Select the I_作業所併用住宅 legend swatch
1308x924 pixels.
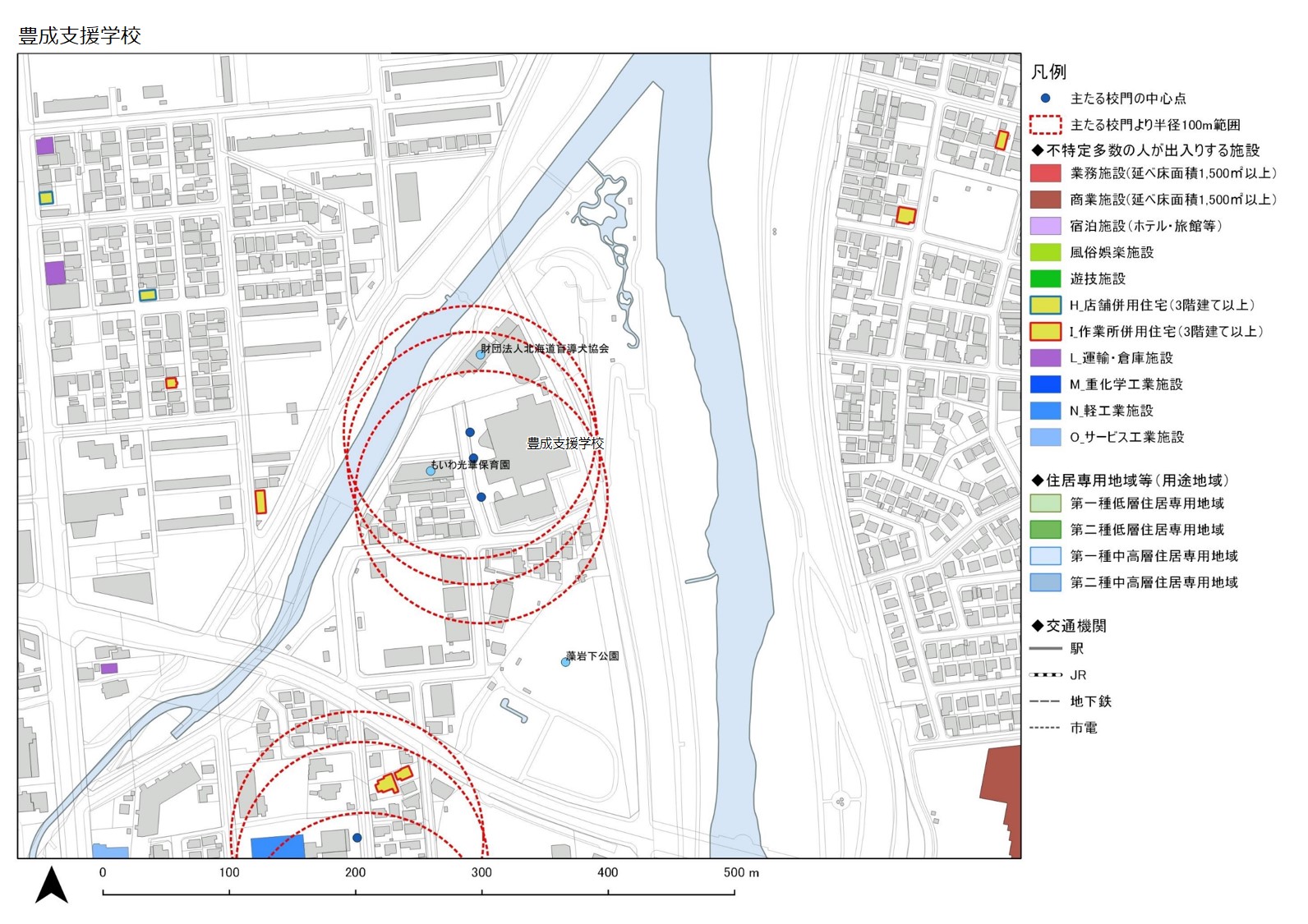[1045, 331]
